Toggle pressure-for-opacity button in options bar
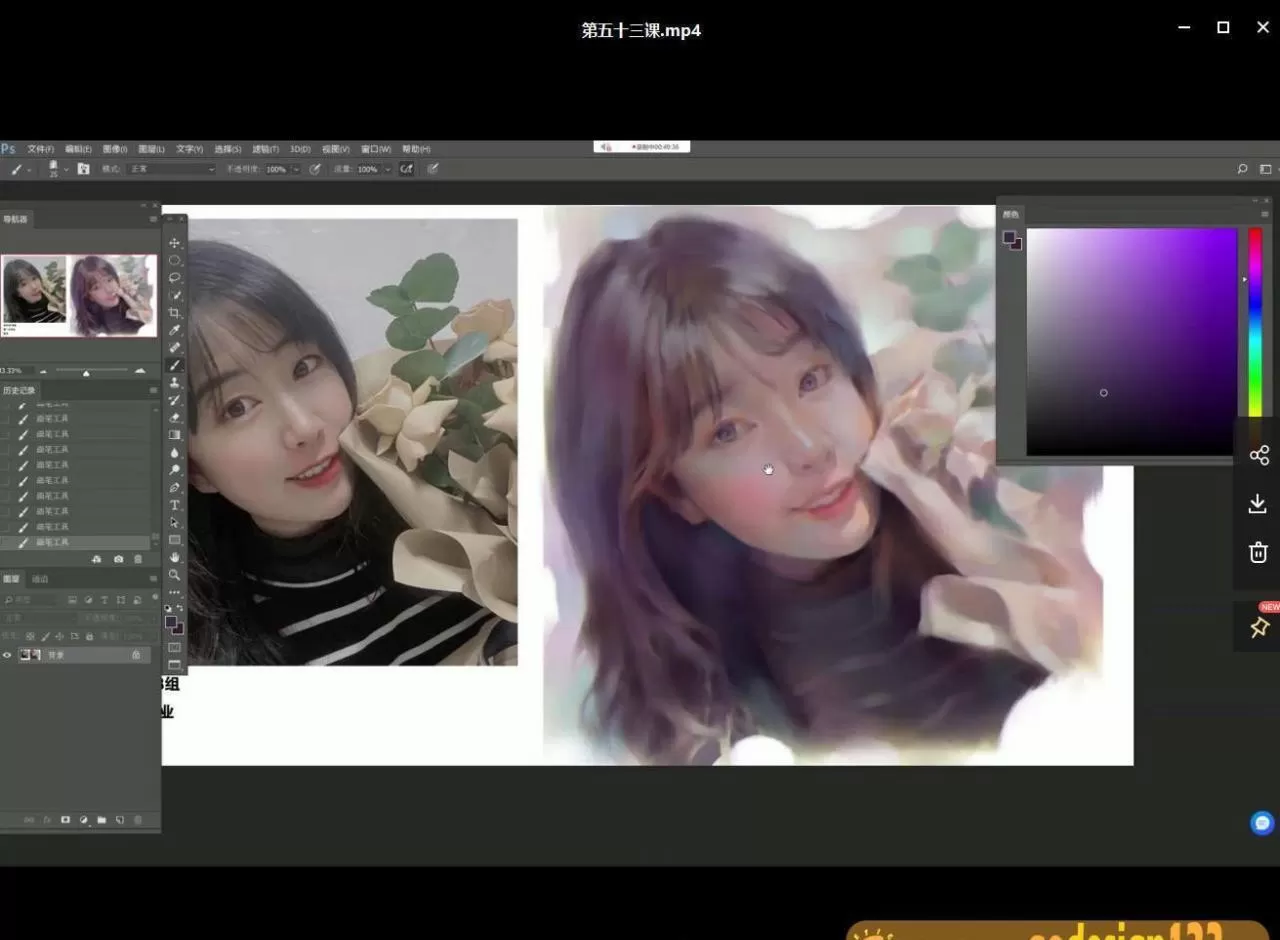This screenshot has width=1280, height=940. pyautogui.click(x=315, y=169)
